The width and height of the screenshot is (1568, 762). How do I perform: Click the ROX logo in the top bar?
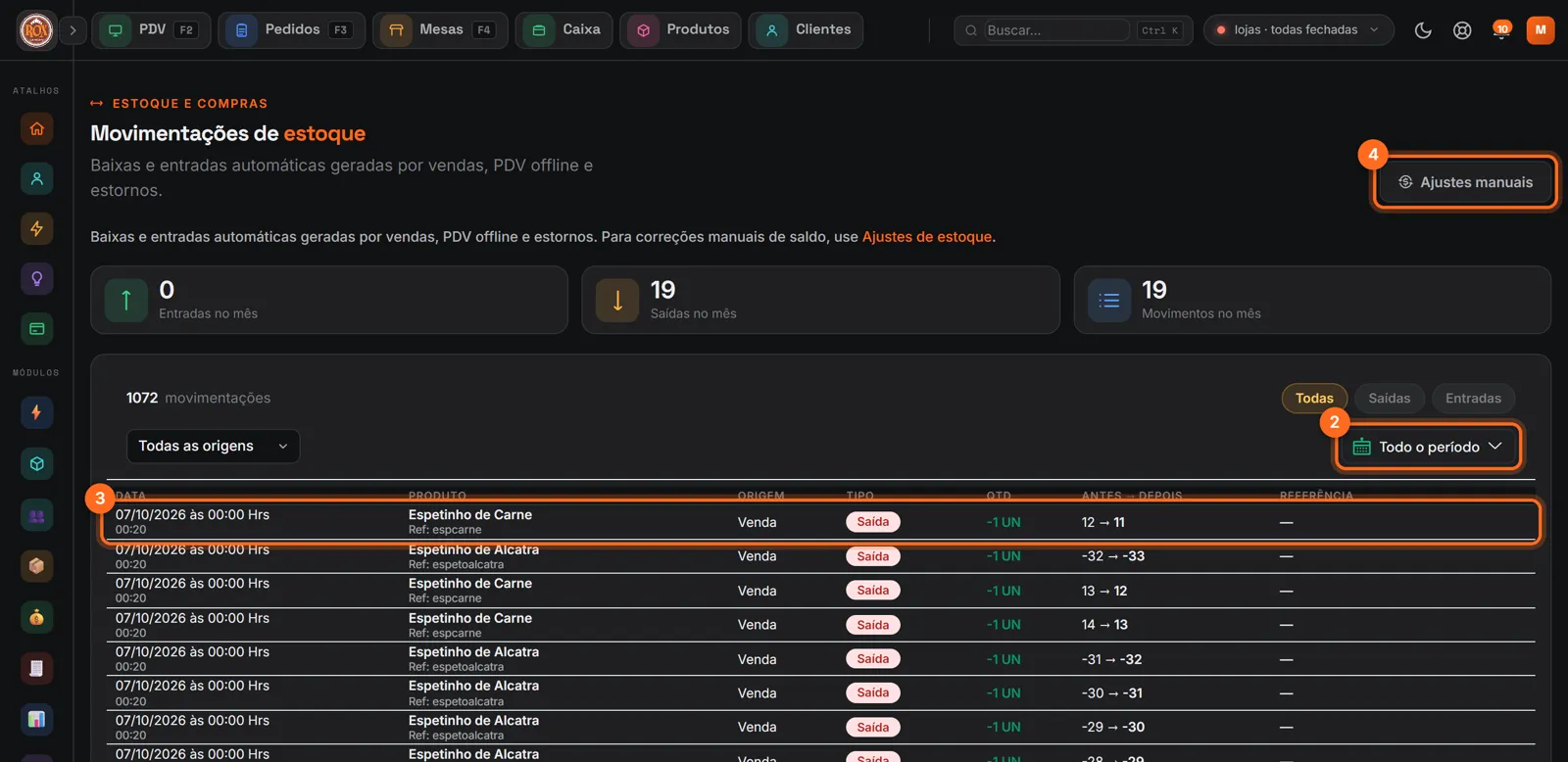36,30
